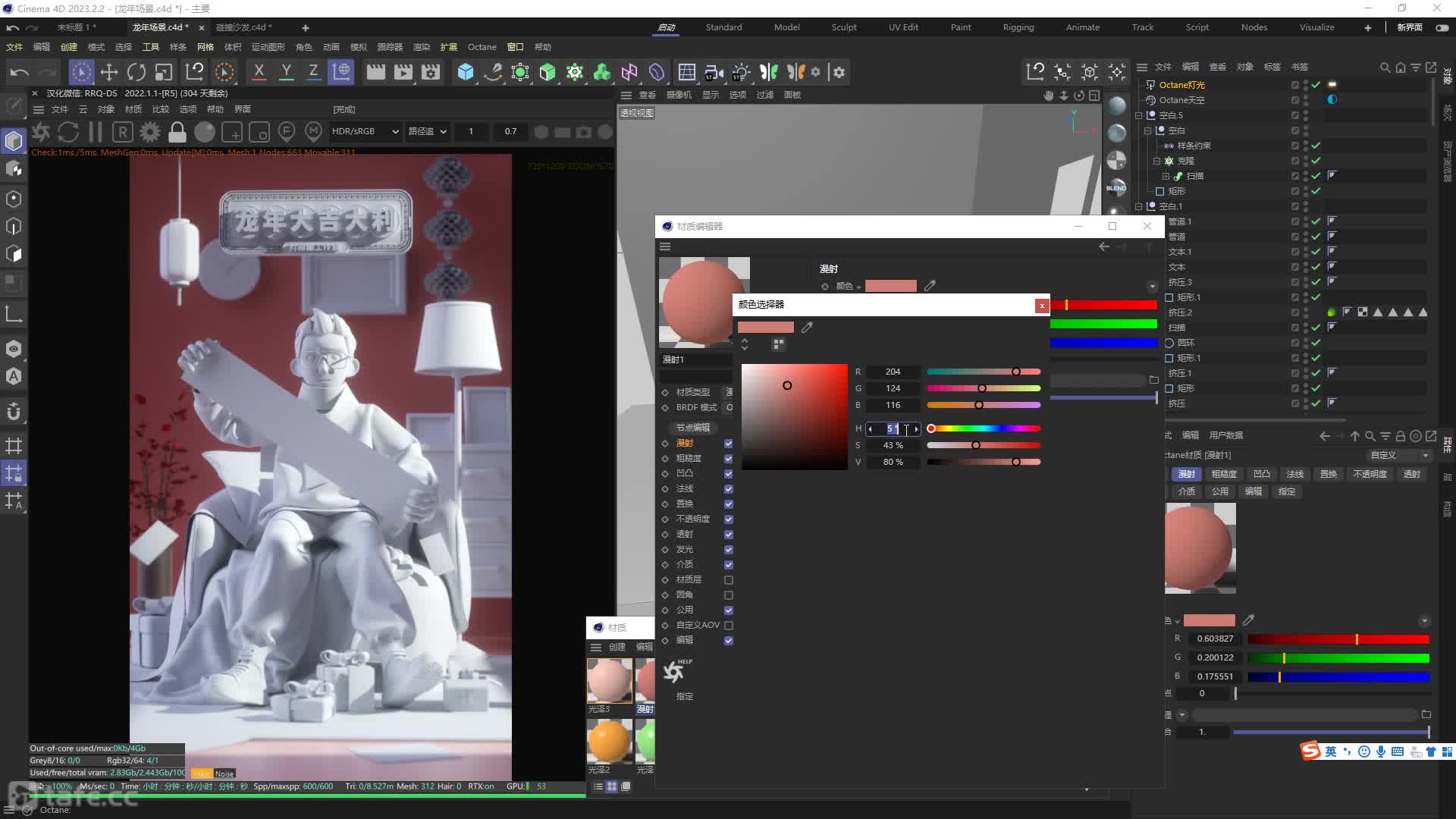Viewport: 1456px width, 819px height.
Task: Select the 光泽2 orange material thumbnail
Action: (609, 741)
